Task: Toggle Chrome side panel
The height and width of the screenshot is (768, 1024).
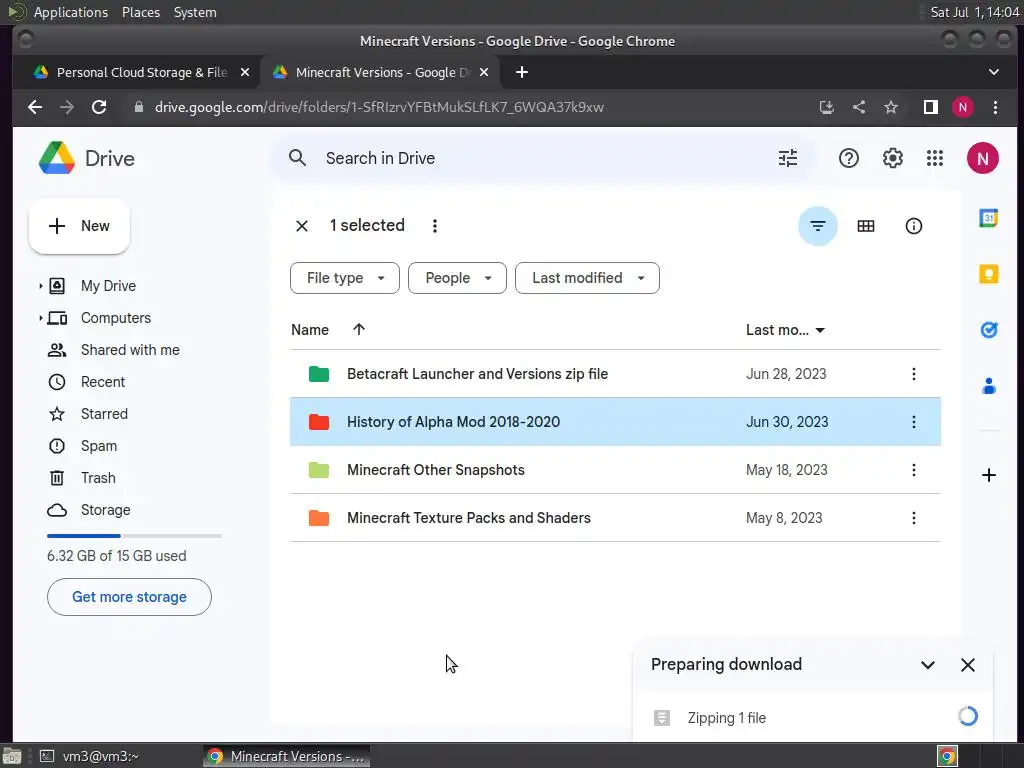Action: (x=931, y=107)
